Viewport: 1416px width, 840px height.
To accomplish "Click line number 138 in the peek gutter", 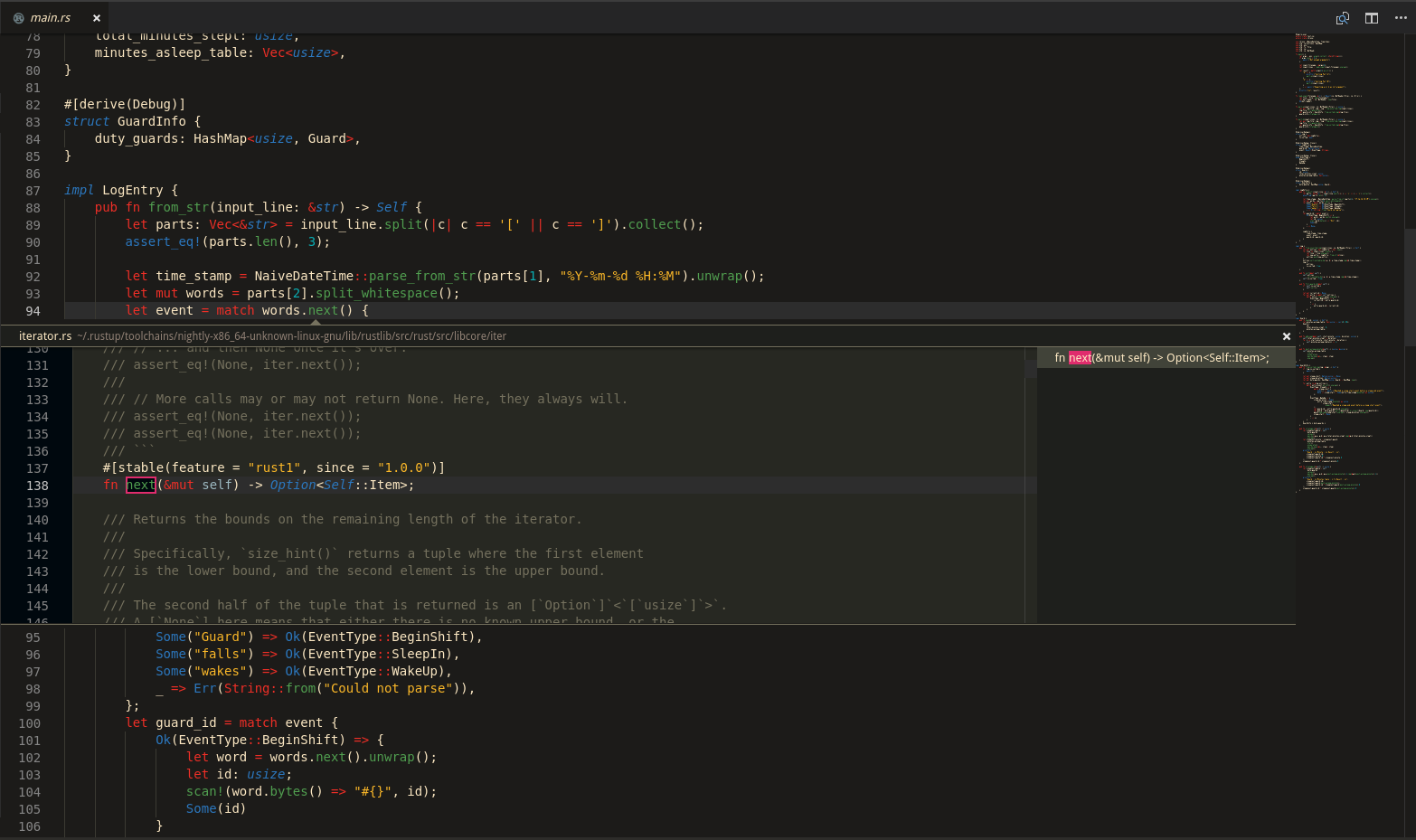I will [x=37, y=486].
